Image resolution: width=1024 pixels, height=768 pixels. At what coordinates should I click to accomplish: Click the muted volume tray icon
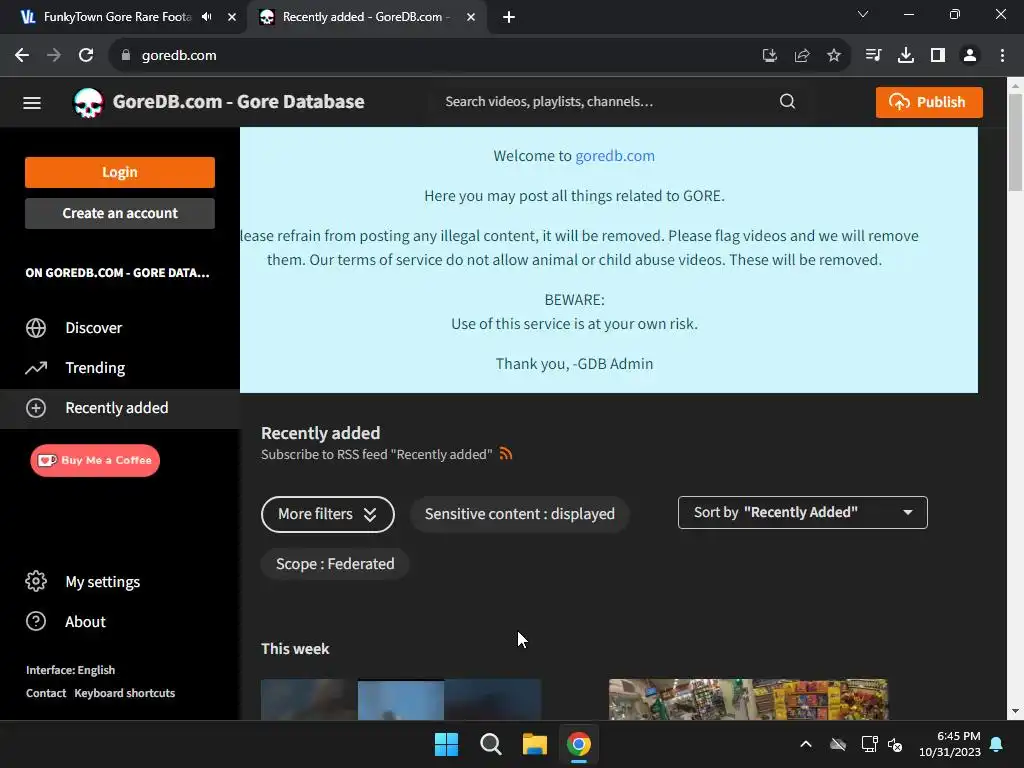895,744
